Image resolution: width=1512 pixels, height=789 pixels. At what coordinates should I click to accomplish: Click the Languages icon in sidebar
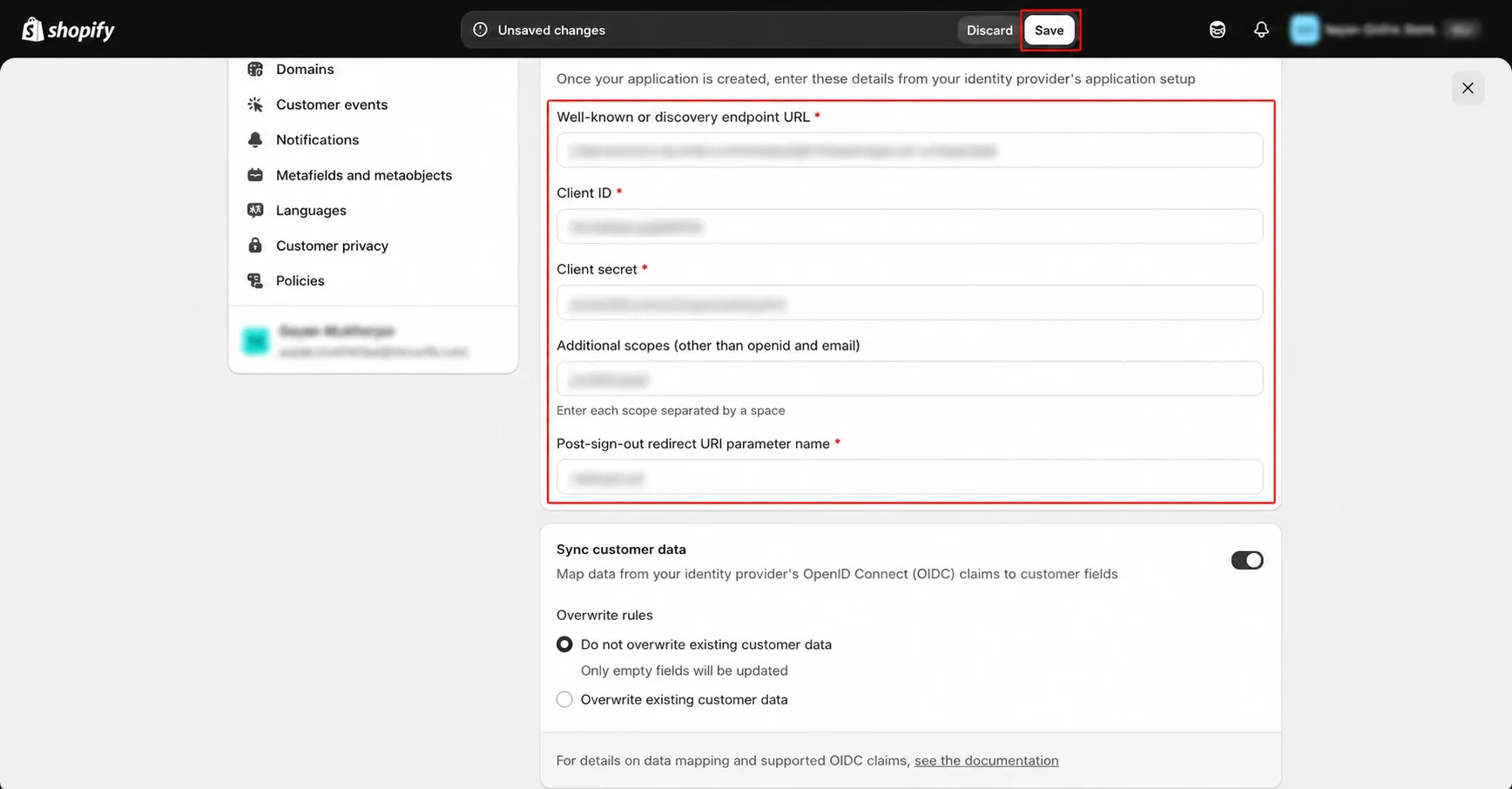click(255, 210)
